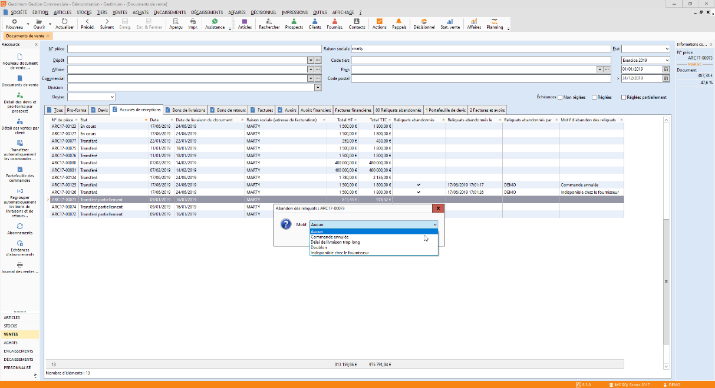Open Aperçu print preview
The height and width of the screenshot is (388, 715).
[176, 24]
